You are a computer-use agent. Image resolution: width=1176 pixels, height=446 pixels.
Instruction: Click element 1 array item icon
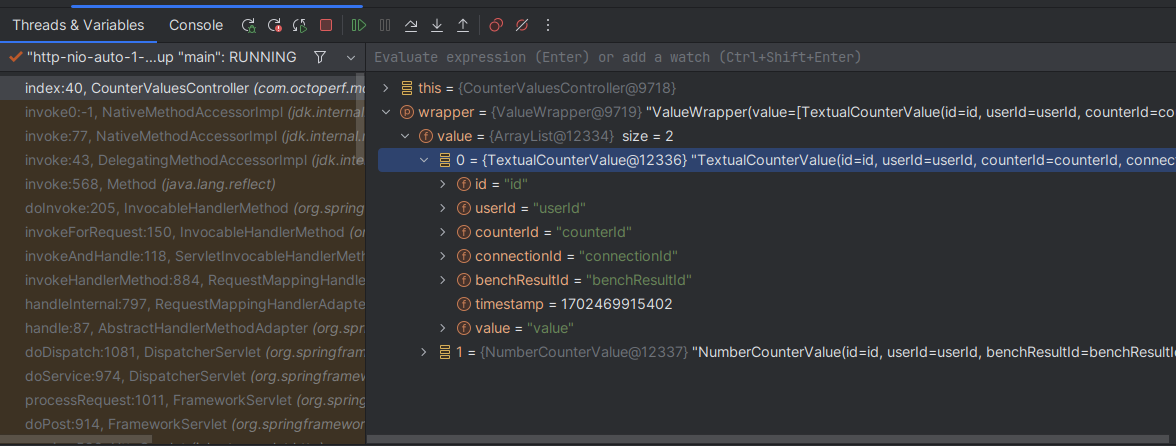pyautogui.click(x=445, y=352)
